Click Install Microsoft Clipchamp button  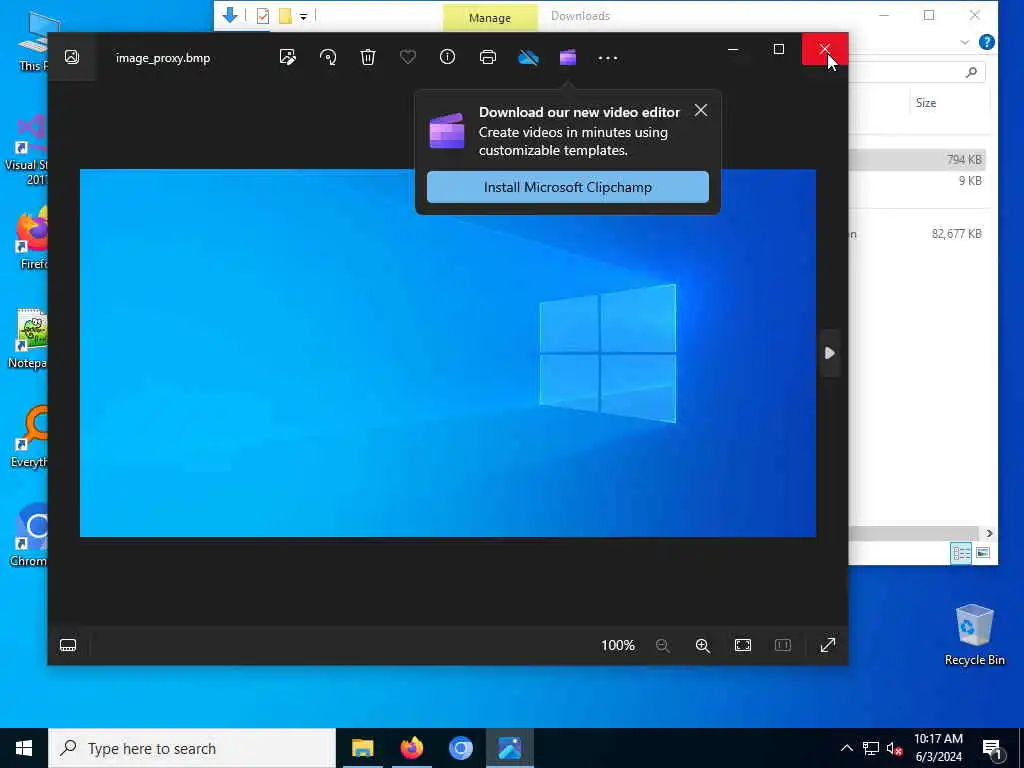click(x=568, y=187)
